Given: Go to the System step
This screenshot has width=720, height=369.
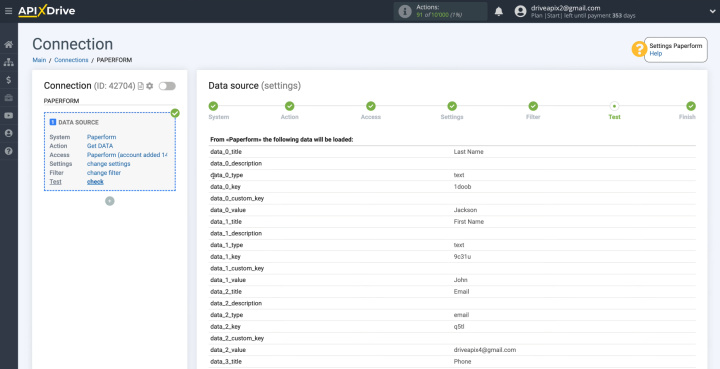Looking at the screenshot, I should click(x=213, y=106).
